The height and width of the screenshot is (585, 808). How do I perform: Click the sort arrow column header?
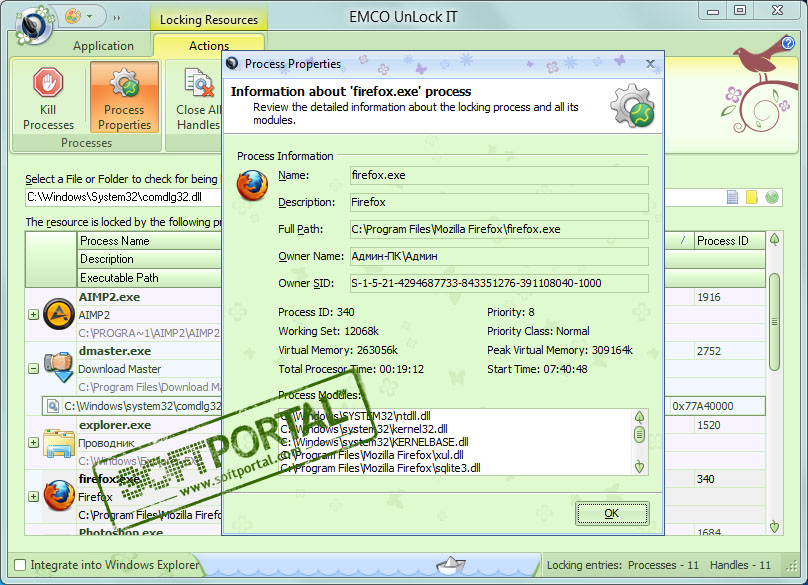[683, 241]
